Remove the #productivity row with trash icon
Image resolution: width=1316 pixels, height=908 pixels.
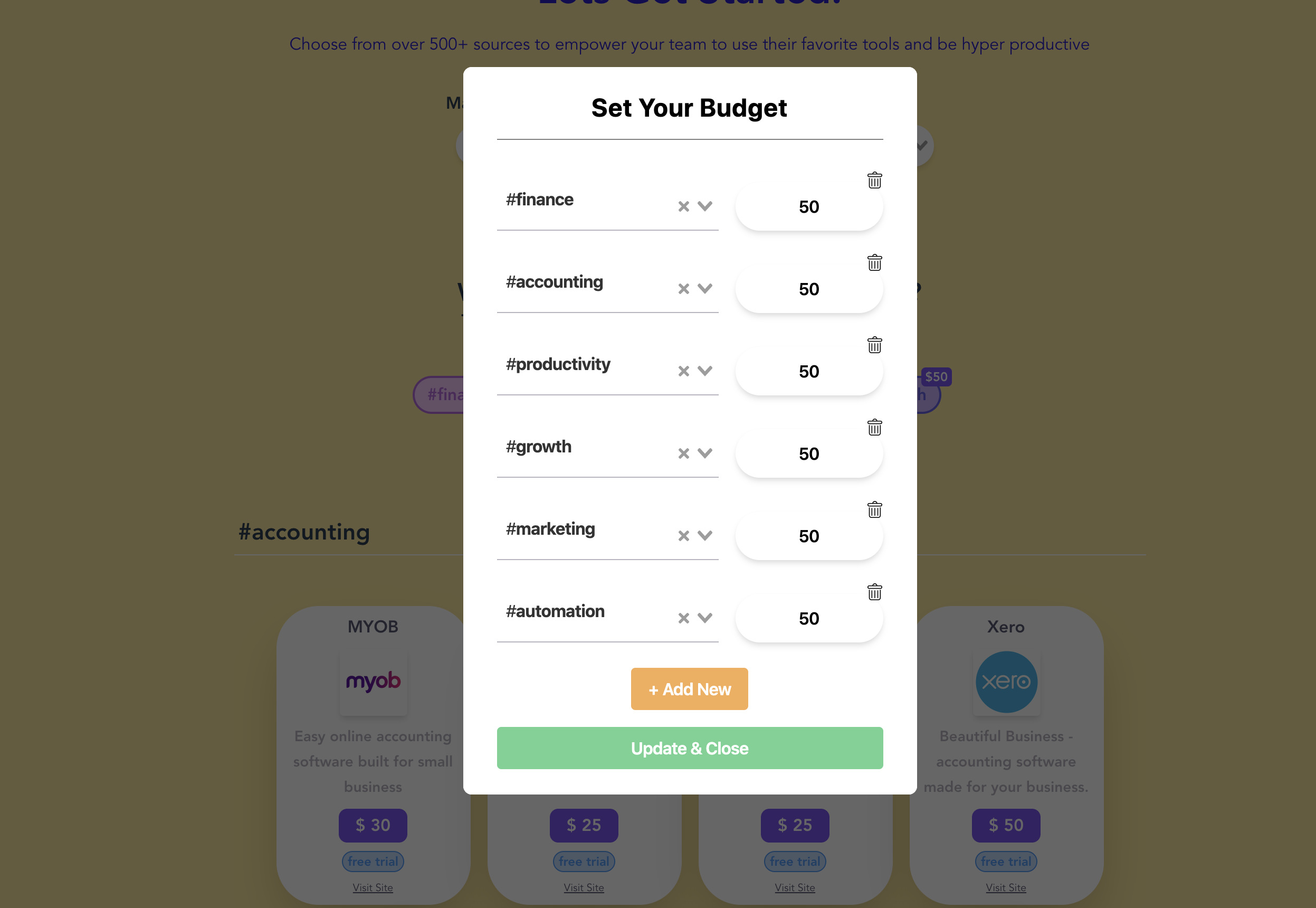tap(874, 345)
